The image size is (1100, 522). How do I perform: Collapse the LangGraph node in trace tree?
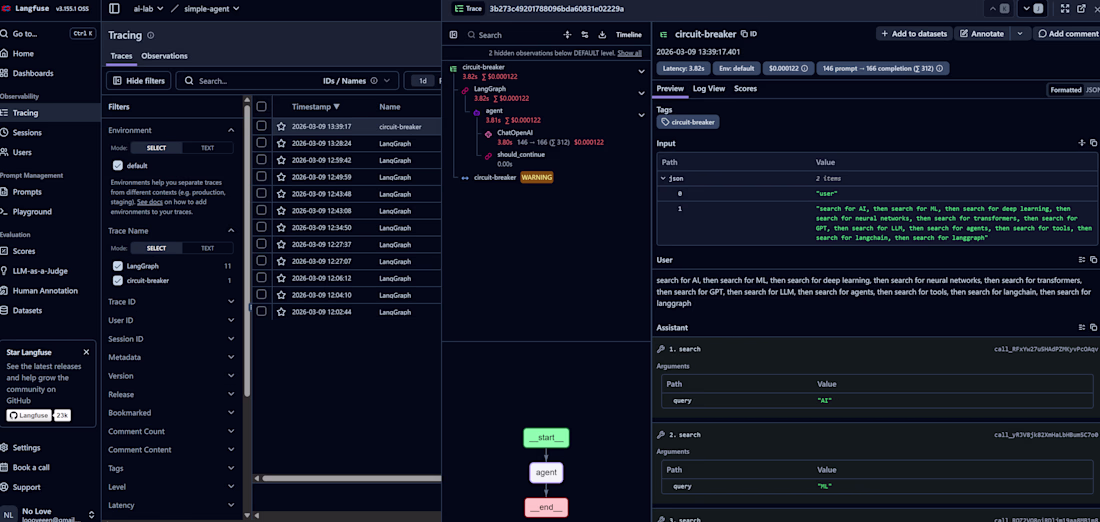click(641, 93)
